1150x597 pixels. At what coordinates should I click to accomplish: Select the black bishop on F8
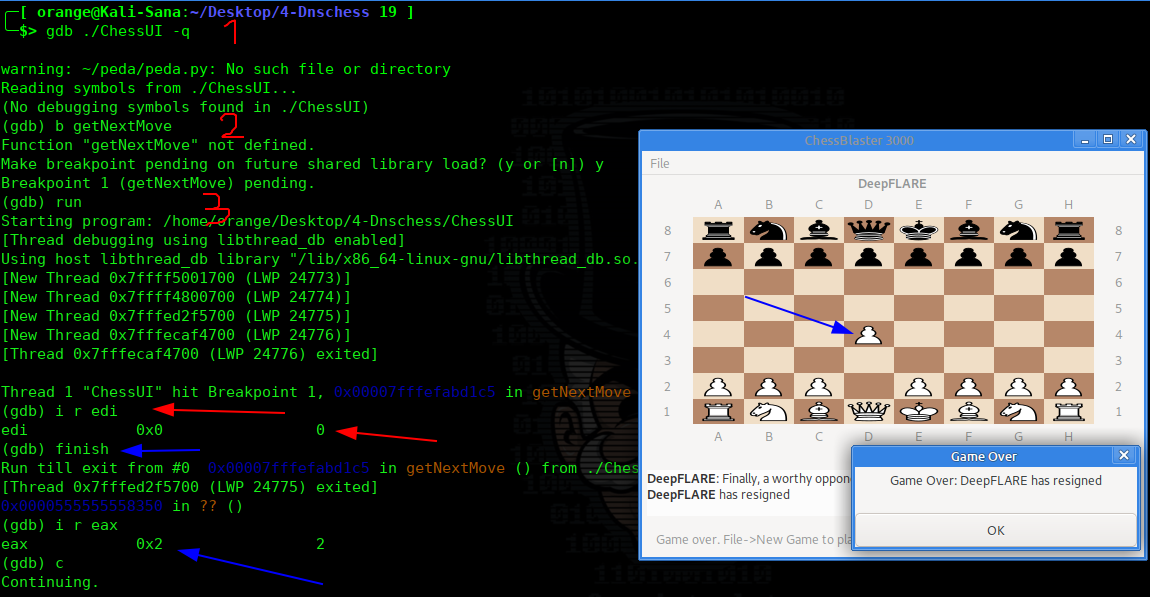point(968,230)
